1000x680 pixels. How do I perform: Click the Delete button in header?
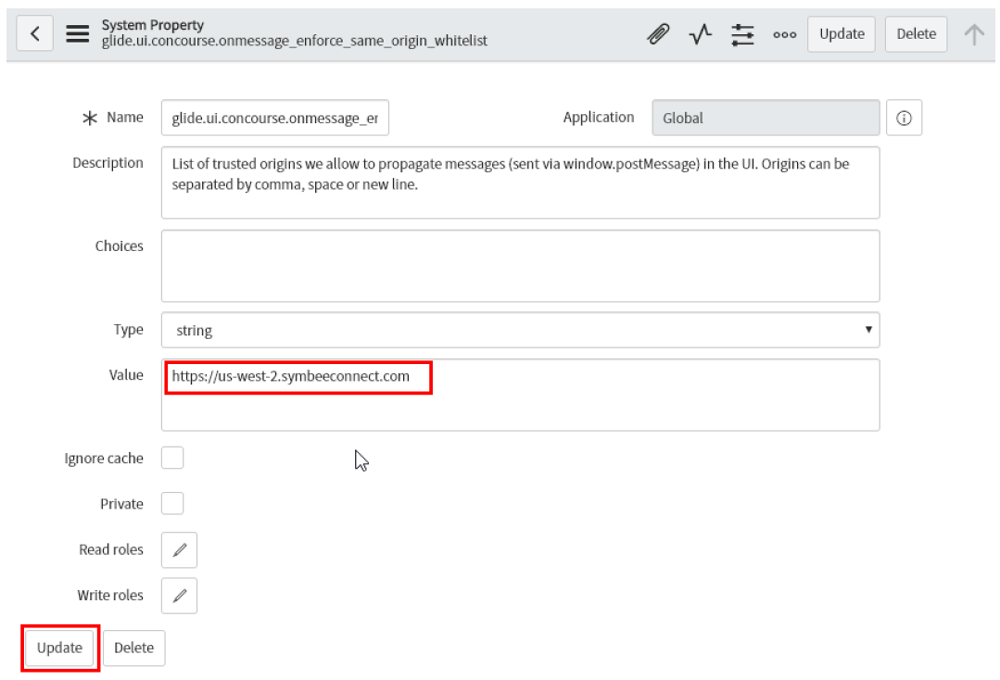click(x=916, y=34)
